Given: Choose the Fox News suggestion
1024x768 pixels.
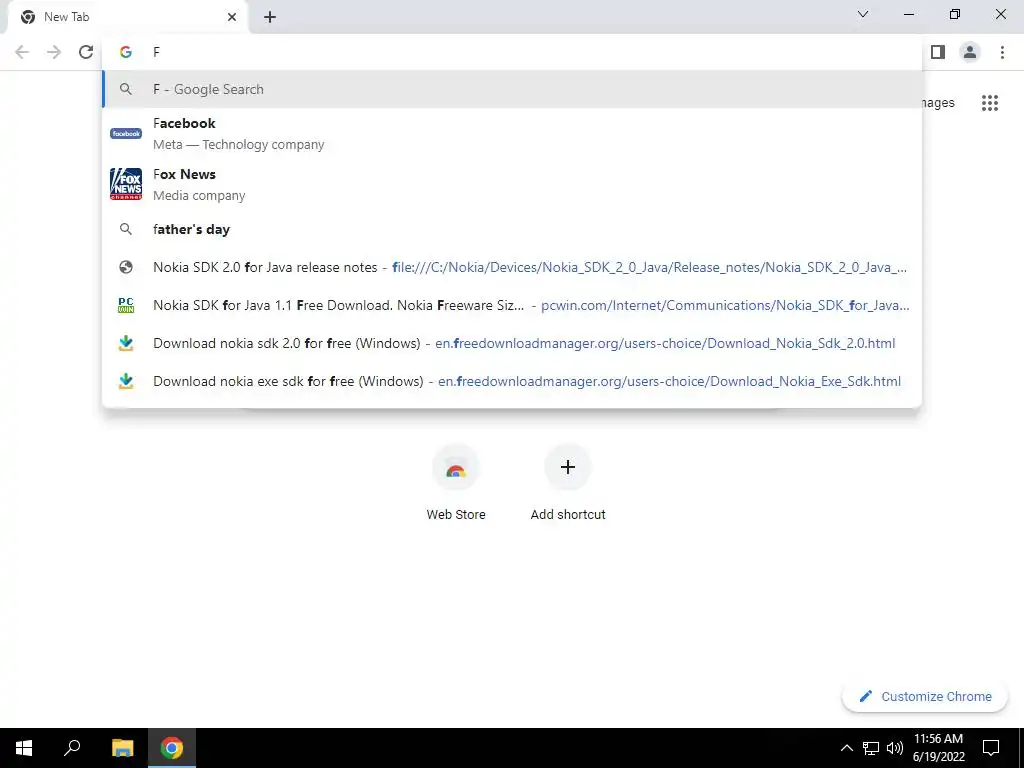Looking at the screenshot, I should pyautogui.click(x=513, y=184).
